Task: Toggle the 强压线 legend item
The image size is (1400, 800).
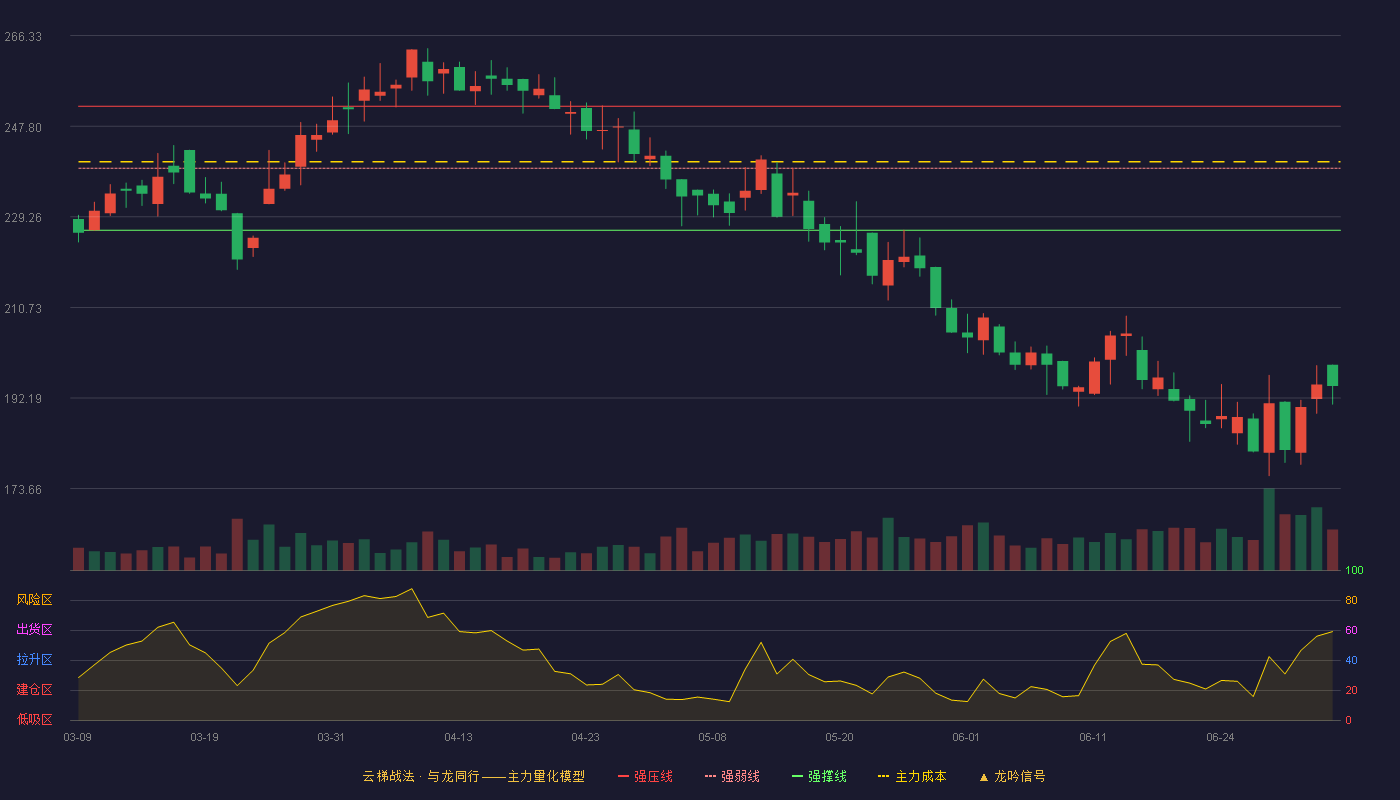Action: [x=645, y=776]
